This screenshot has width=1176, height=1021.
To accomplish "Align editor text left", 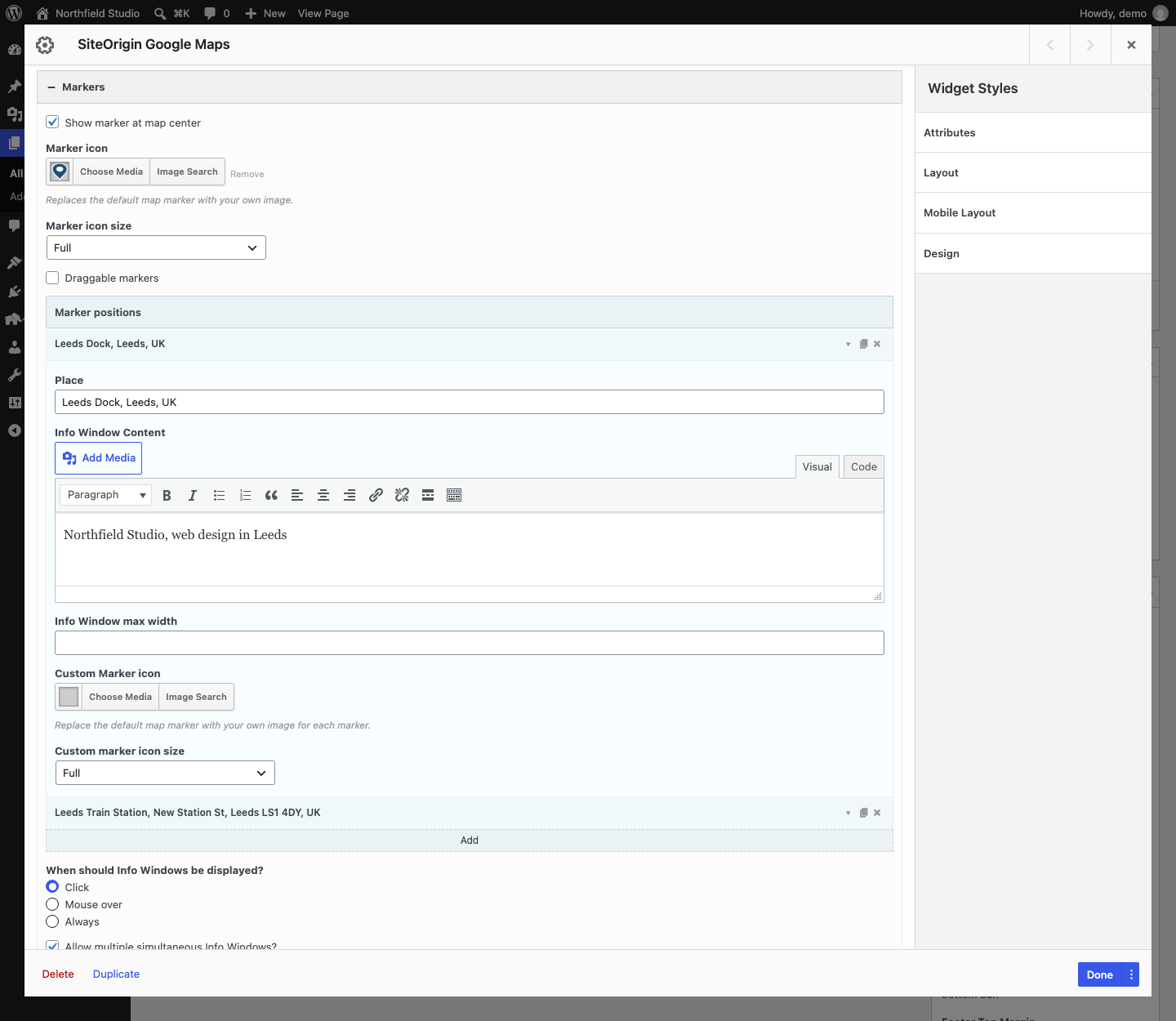I will pos(297,495).
